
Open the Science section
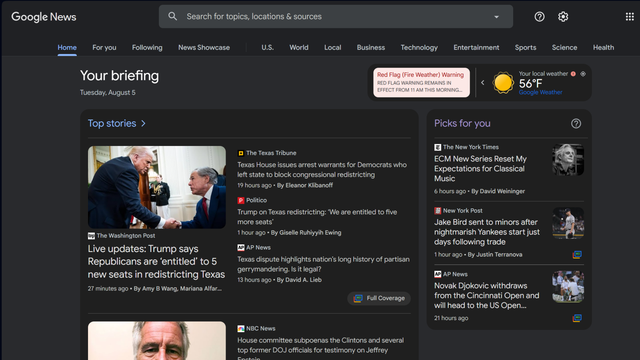coord(564,47)
